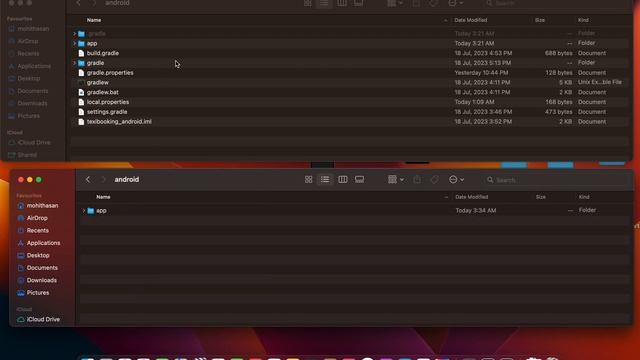Select app folder row in front window
The width and height of the screenshot is (640, 360).
(354, 211)
